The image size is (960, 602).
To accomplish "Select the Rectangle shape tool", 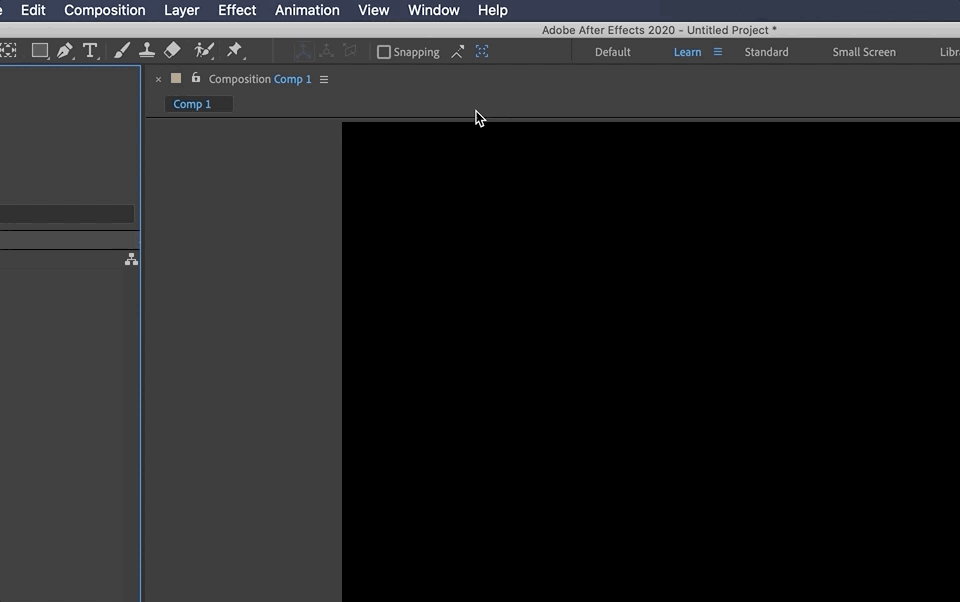I will (40, 50).
